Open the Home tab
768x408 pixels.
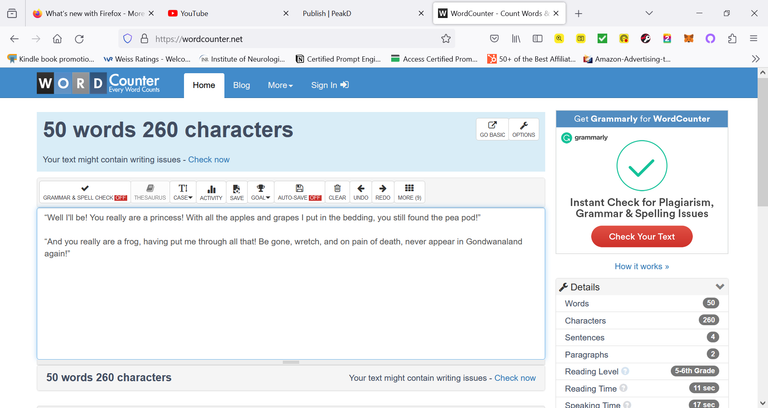tap(204, 85)
